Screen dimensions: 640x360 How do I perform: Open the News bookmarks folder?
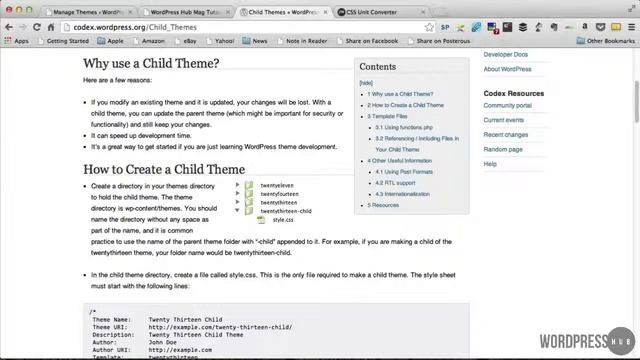tap(255, 41)
